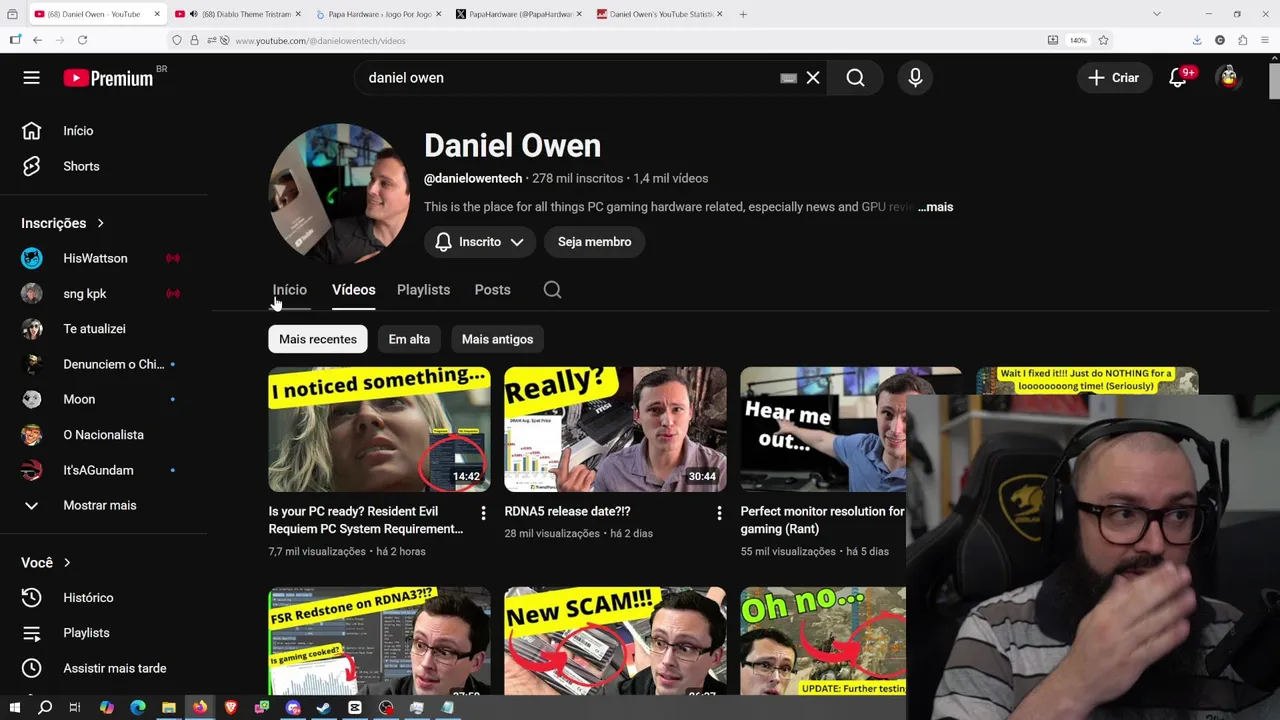Go back with the browser back arrow
The height and width of the screenshot is (720, 1280).
tap(37, 40)
